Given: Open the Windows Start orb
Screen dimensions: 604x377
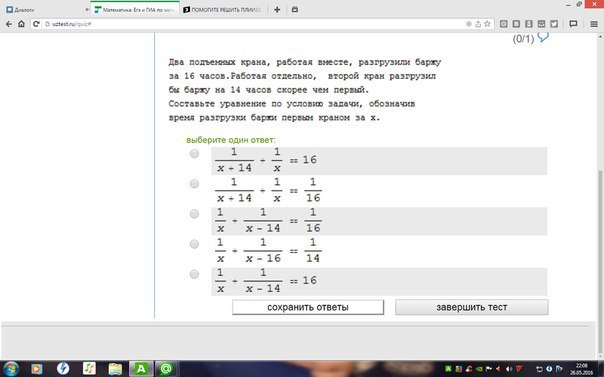Looking at the screenshot, I should click(x=10, y=369).
